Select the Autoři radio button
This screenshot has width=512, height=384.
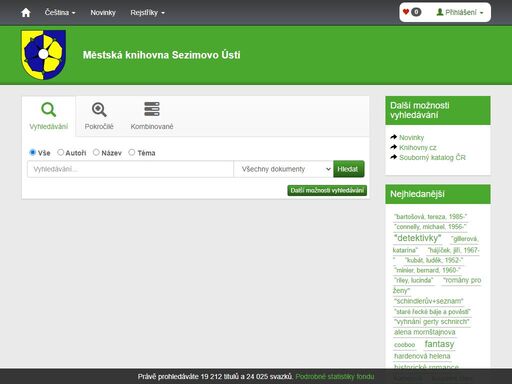(60, 152)
